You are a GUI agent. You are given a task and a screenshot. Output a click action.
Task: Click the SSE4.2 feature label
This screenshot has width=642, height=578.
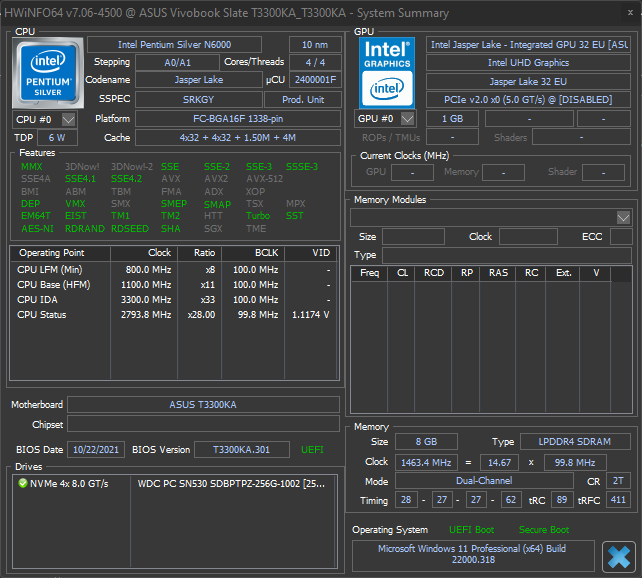click(x=127, y=179)
